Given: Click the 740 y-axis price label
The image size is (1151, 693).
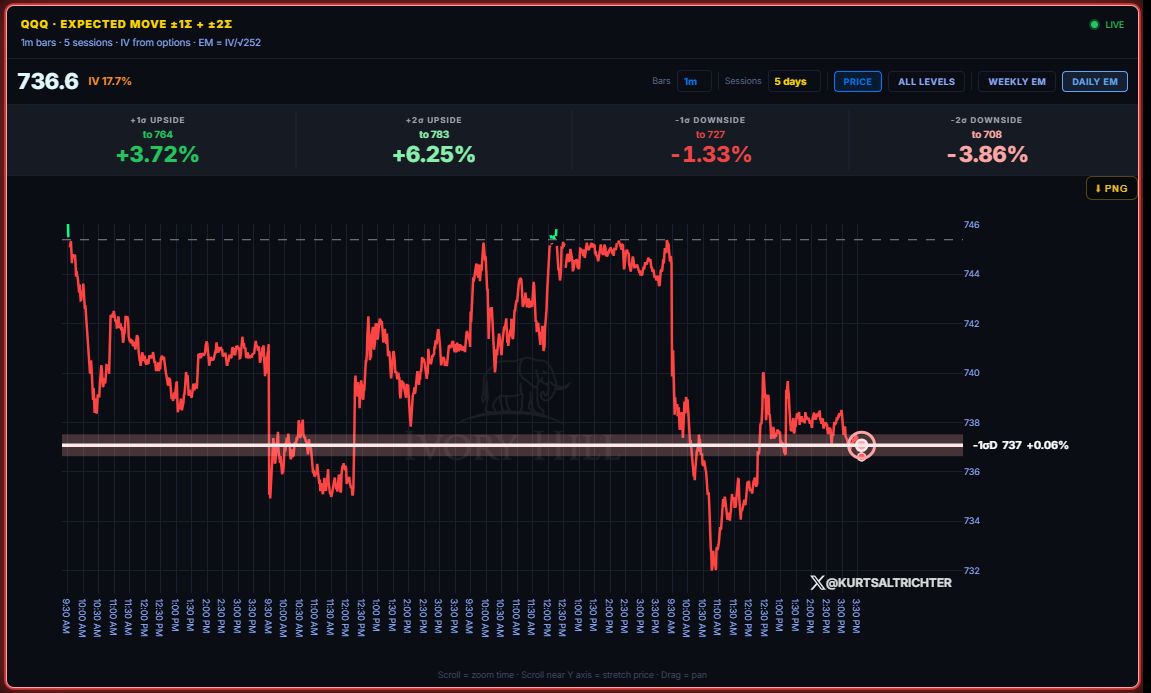Looking at the screenshot, I should (971, 373).
